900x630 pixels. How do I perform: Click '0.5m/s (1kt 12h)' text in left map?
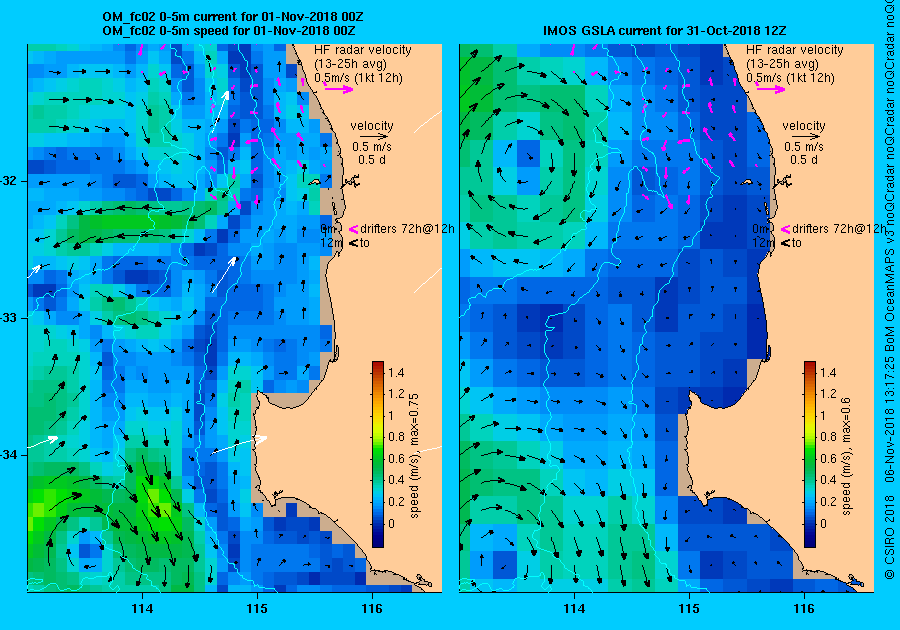[x=358, y=78]
